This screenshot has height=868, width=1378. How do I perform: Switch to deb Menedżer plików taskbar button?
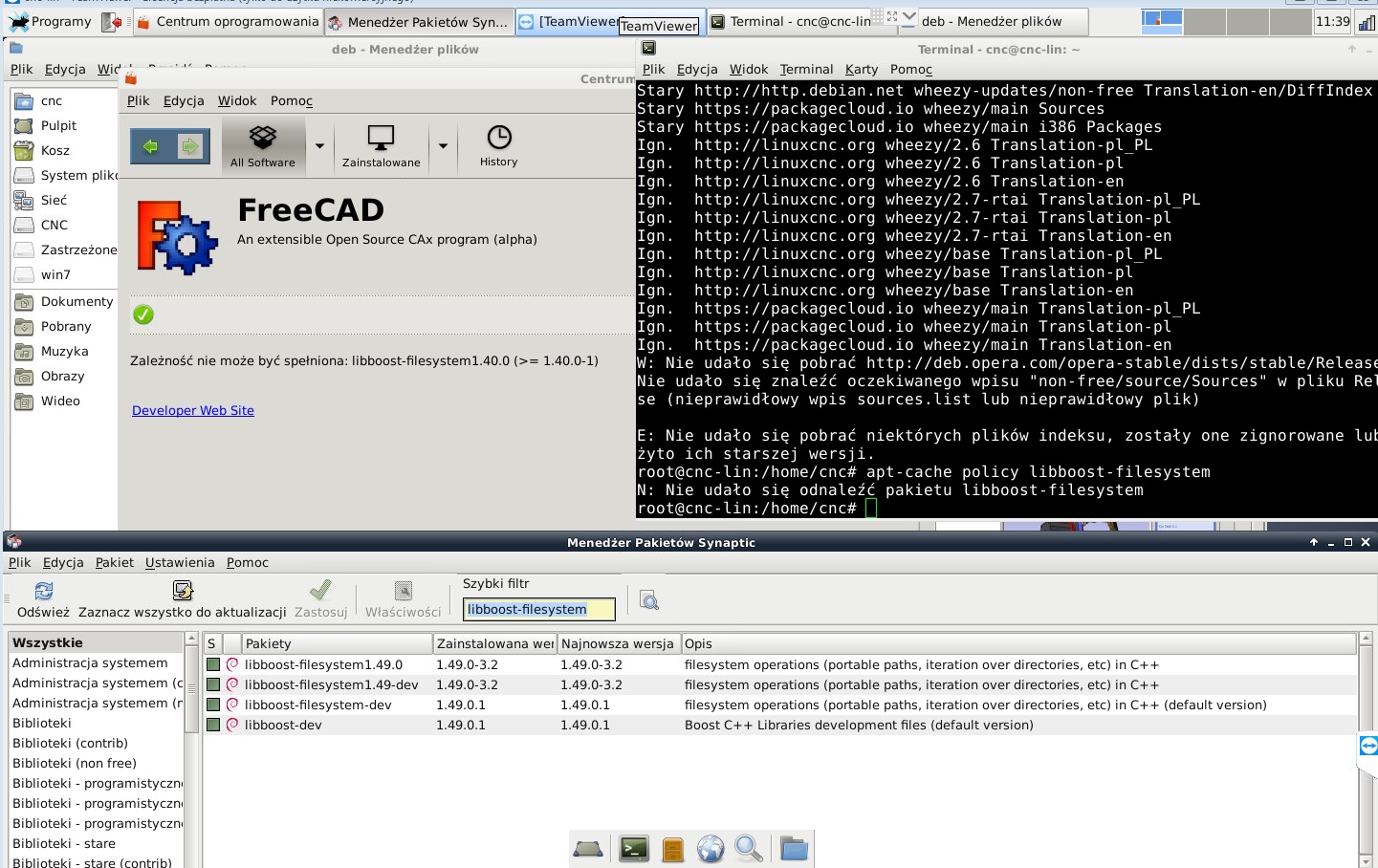(992, 21)
